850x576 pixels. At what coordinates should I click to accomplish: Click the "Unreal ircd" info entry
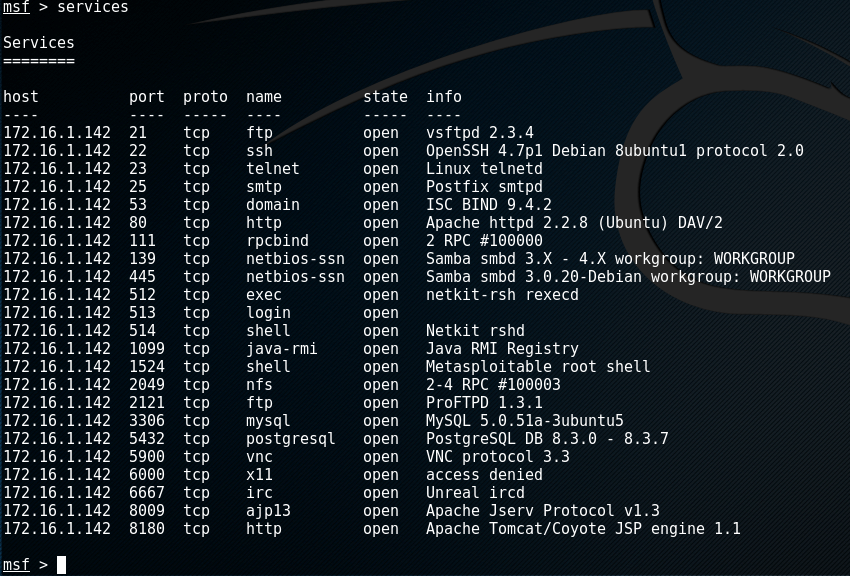(x=475, y=492)
